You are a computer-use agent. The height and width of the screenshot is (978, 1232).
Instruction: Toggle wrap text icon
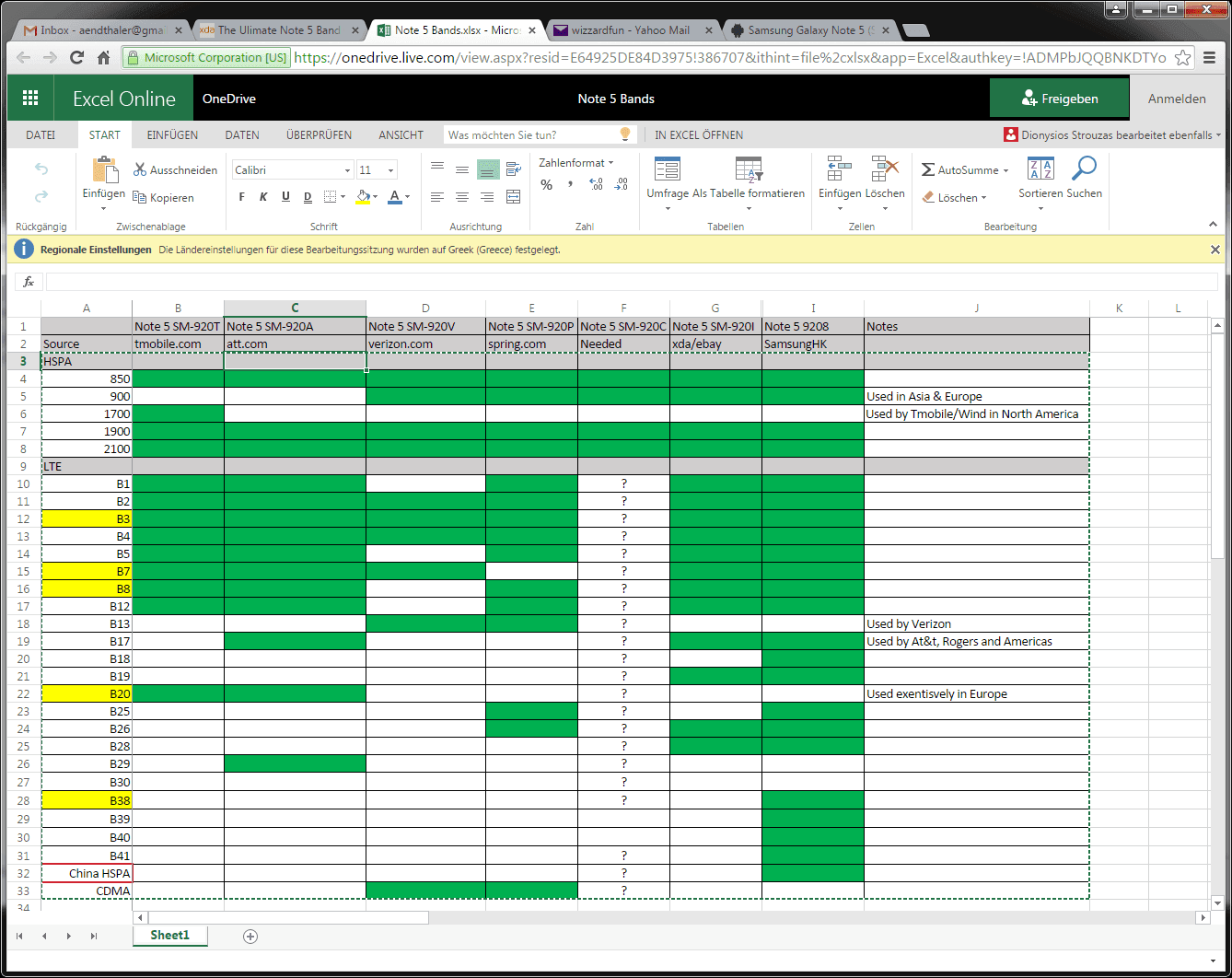pyautogui.click(x=514, y=169)
